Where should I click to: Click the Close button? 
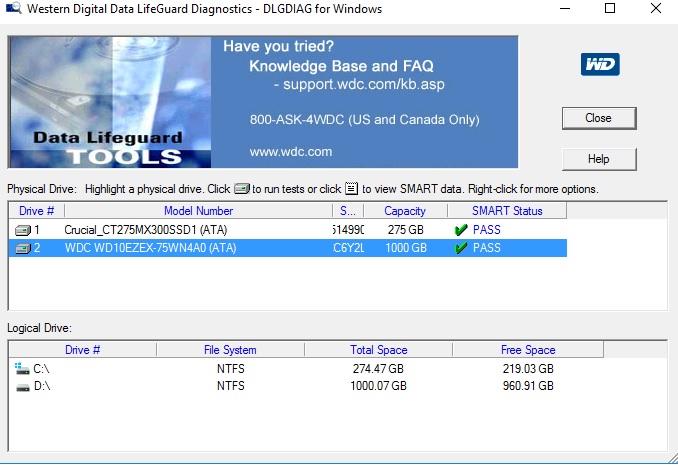pos(599,118)
